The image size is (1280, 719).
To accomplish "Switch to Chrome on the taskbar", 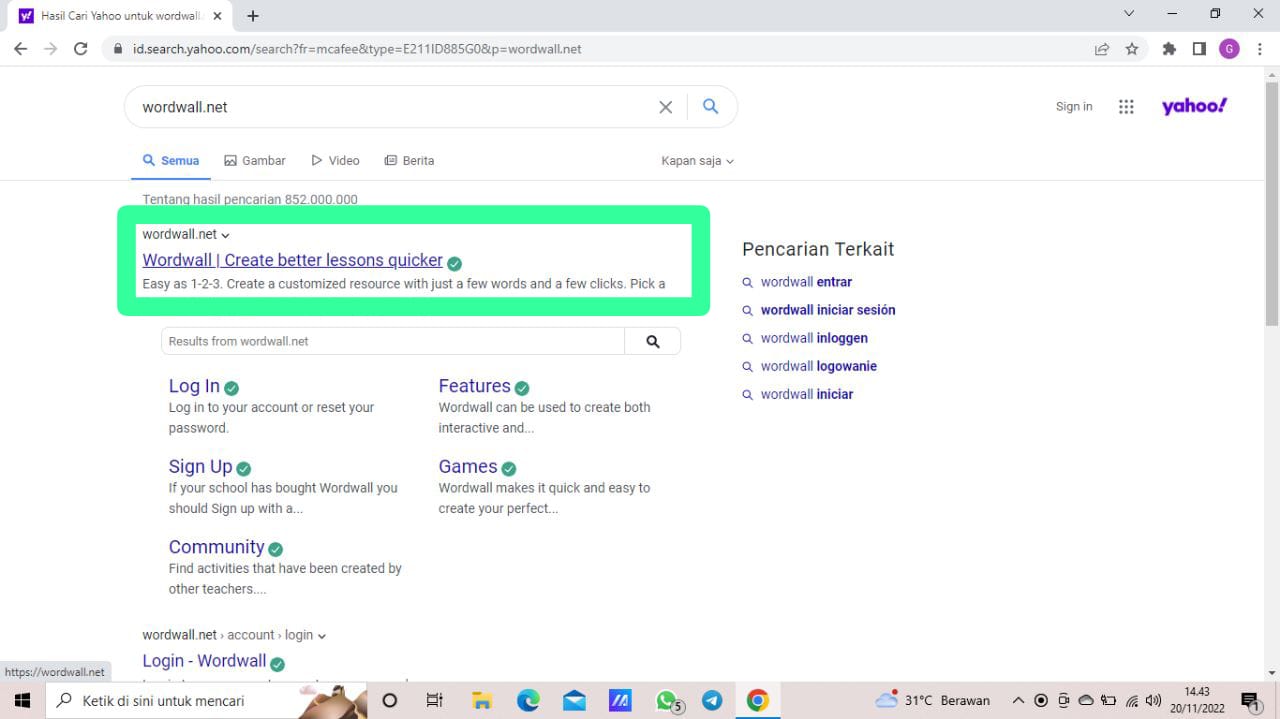I will 758,700.
